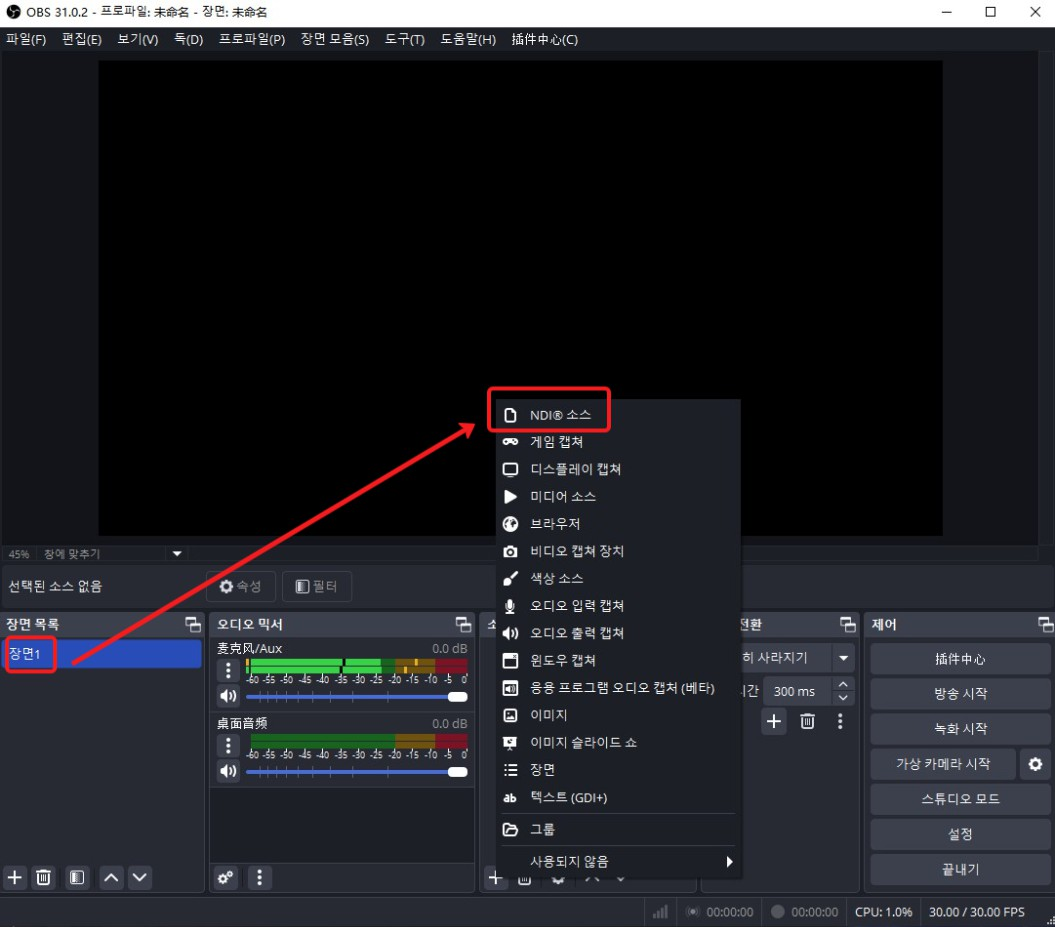
Task: Undock the audio mixer panel icon
Action: pos(463,624)
